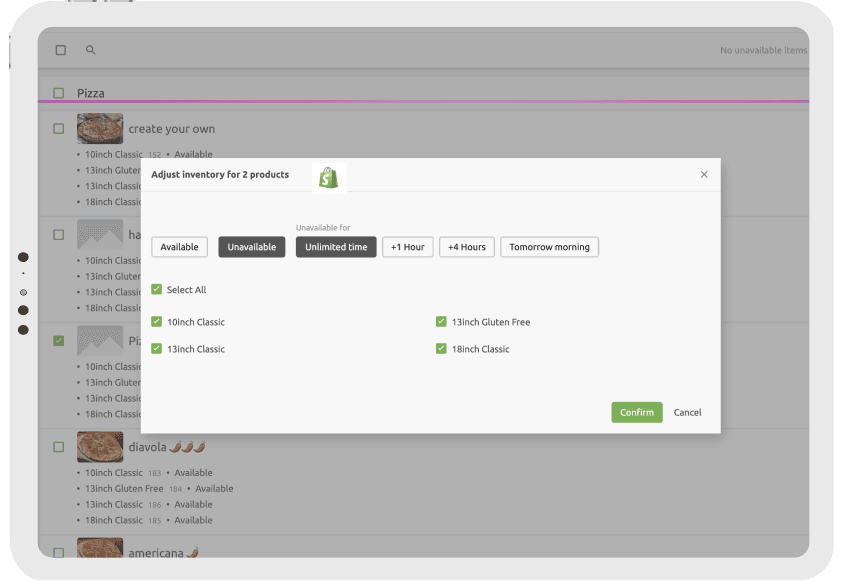Viewport: 843px width, 581px height.
Task: Click the select-all square icon in the top bar
Action: (x=60, y=49)
